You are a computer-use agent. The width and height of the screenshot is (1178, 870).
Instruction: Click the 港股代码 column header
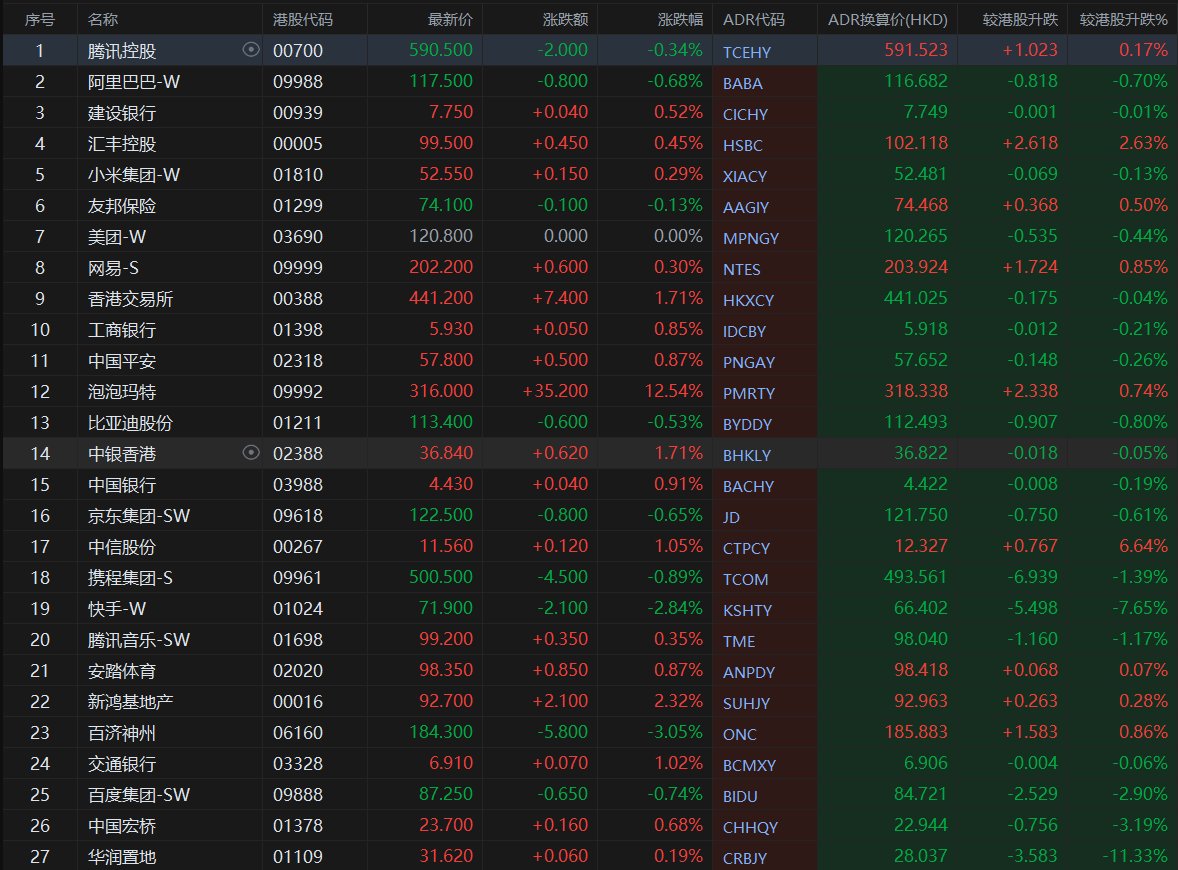(303, 19)
